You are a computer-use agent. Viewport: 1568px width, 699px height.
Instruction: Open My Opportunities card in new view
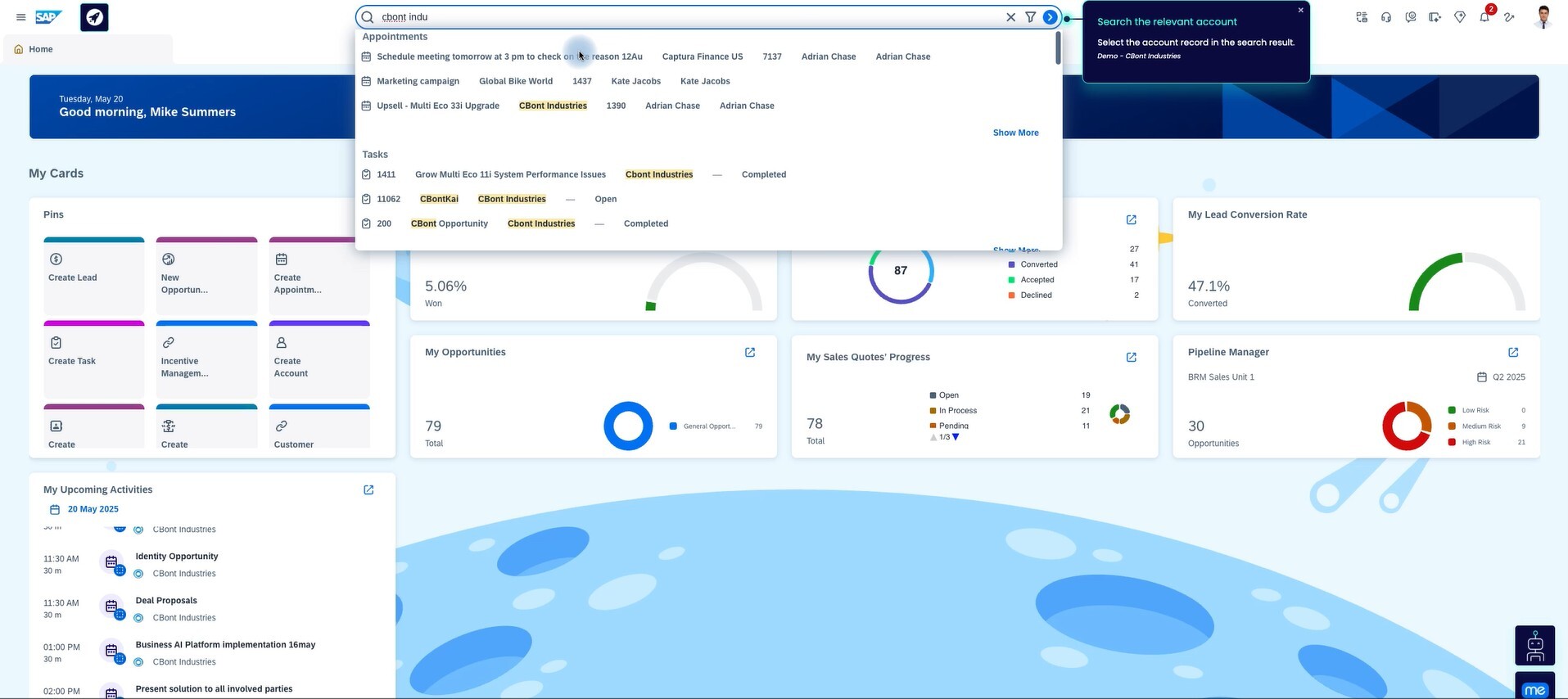(x=749, y=353)
